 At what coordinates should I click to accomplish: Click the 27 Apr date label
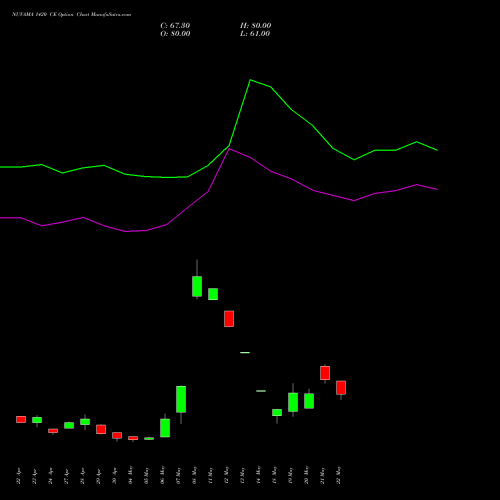67,476
